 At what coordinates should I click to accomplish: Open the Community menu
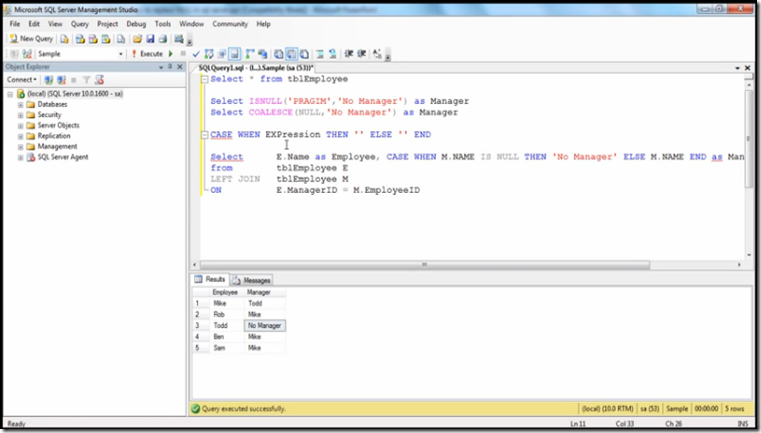click(230, 24)
